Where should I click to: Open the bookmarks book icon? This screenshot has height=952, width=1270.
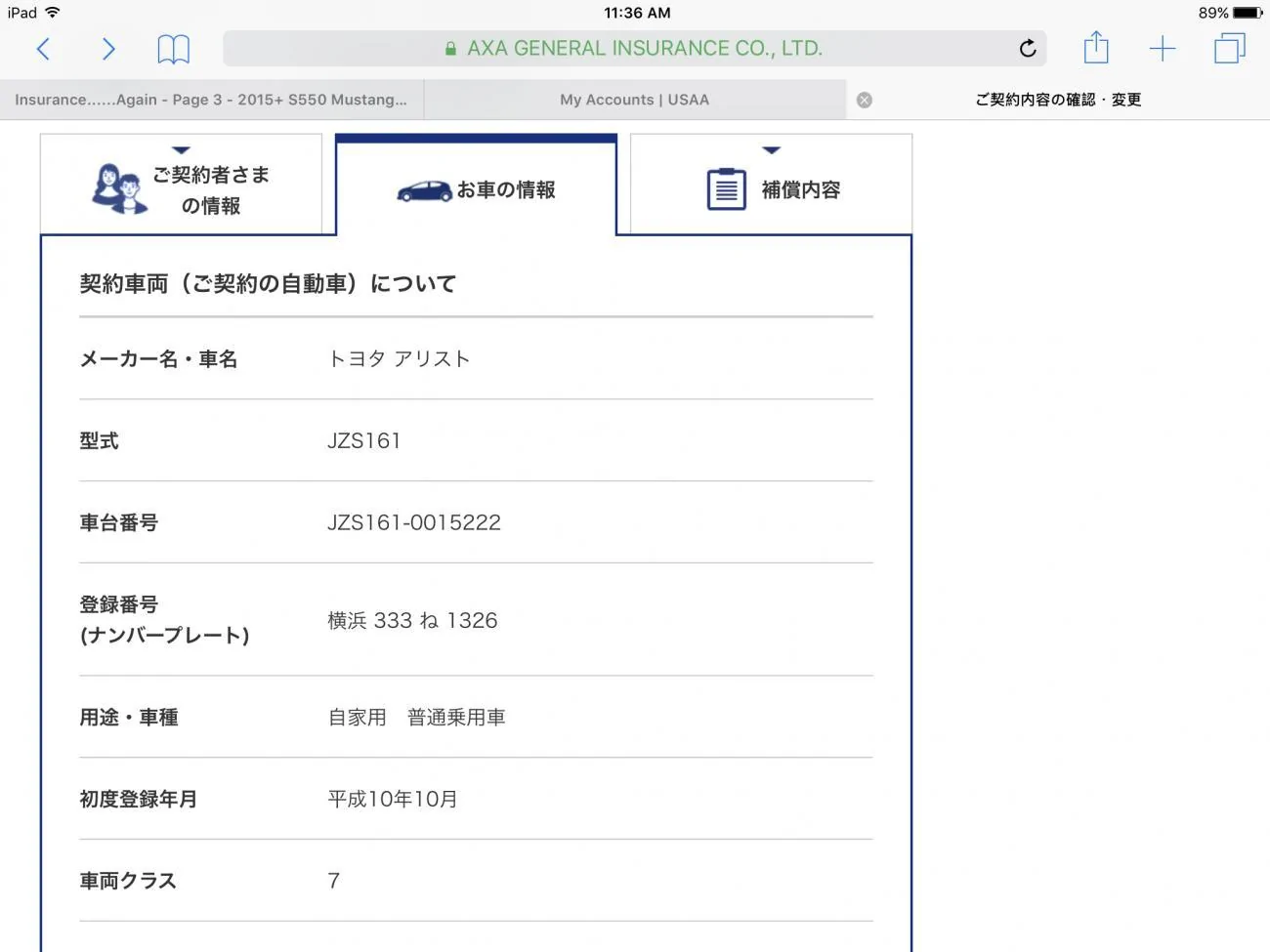coord(173,49)
